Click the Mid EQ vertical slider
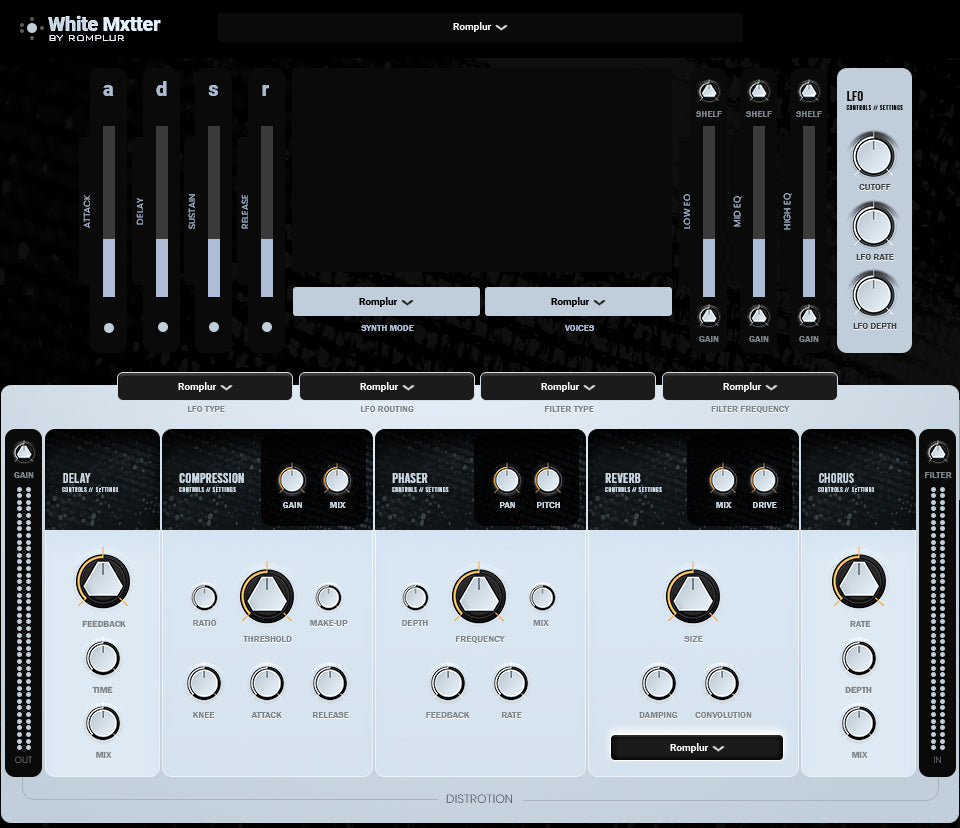The image size is (960, 828). [759, 211]
